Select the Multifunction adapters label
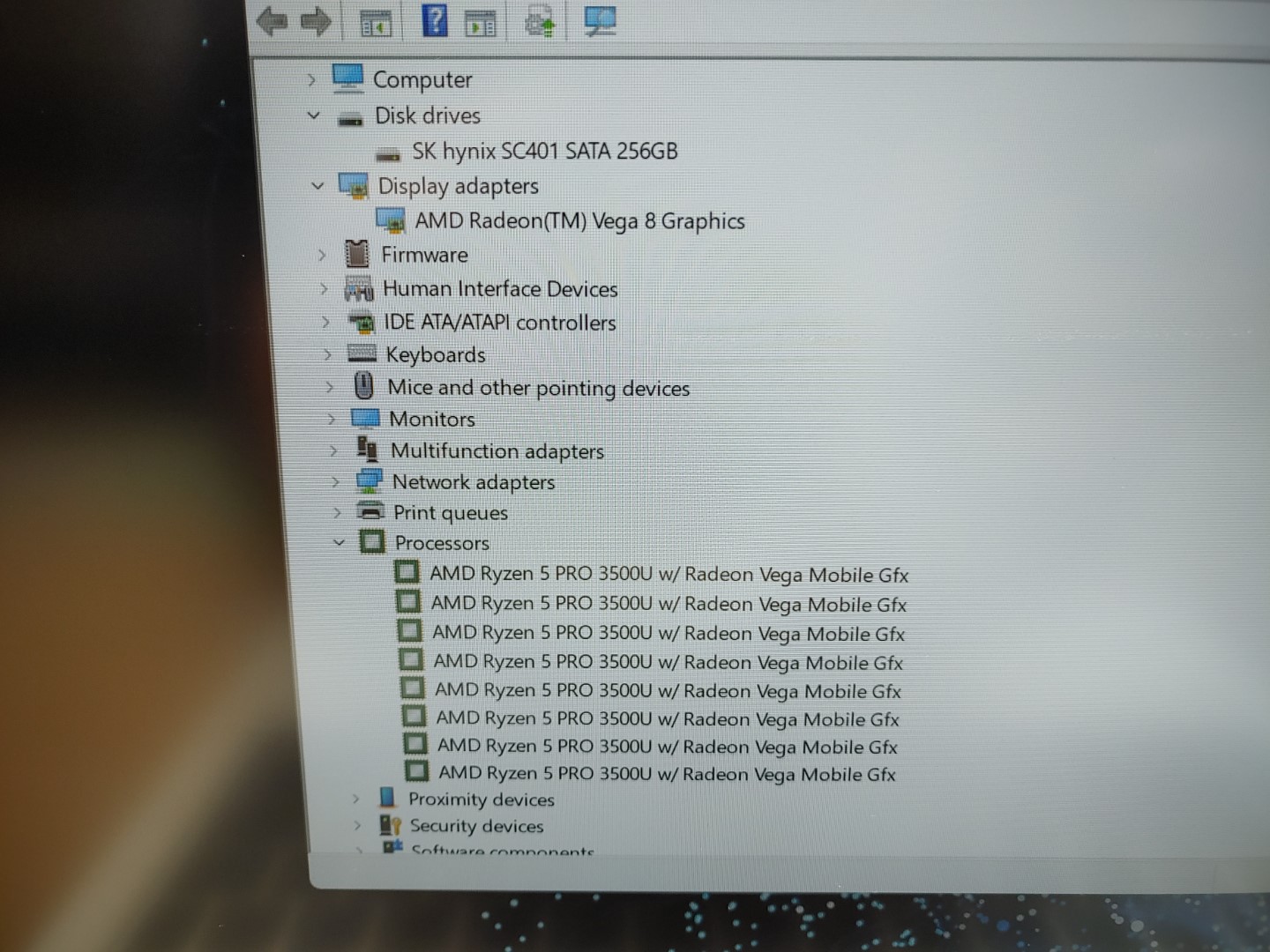The image size is (1270, 952). pyautogui.click(x=497, y=451)
